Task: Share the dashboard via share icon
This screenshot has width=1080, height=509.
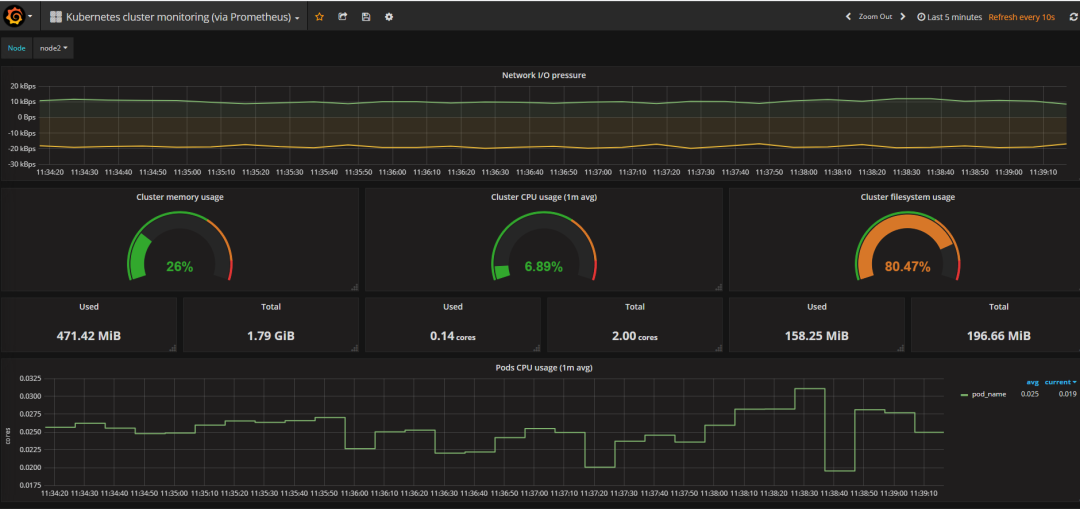Action: [342, 17]
